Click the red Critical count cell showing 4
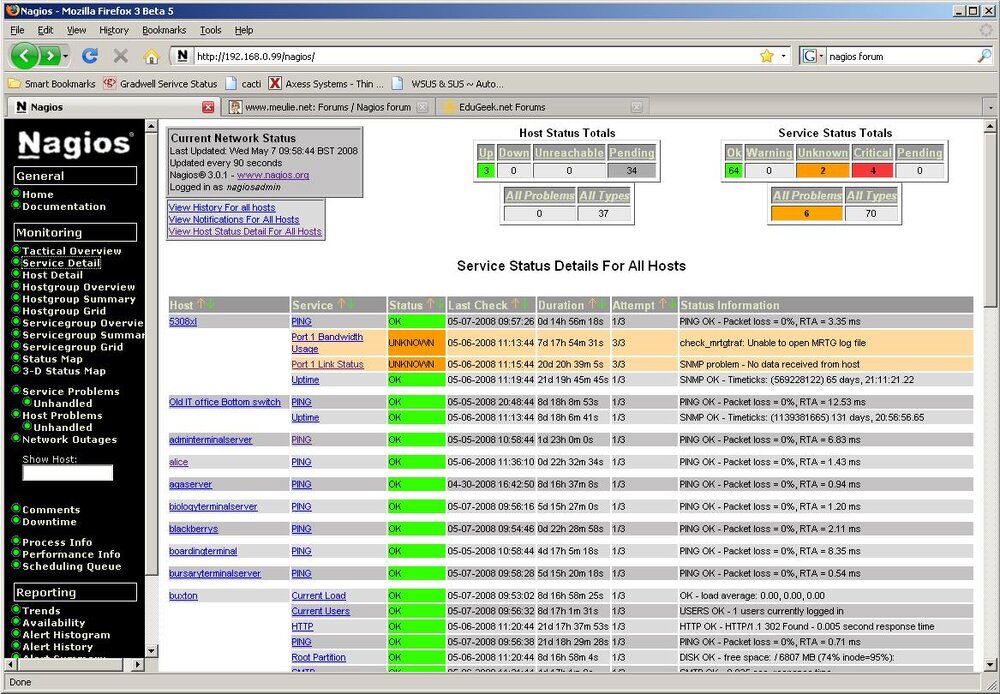Screen dimensions: 1000x694 872,170
